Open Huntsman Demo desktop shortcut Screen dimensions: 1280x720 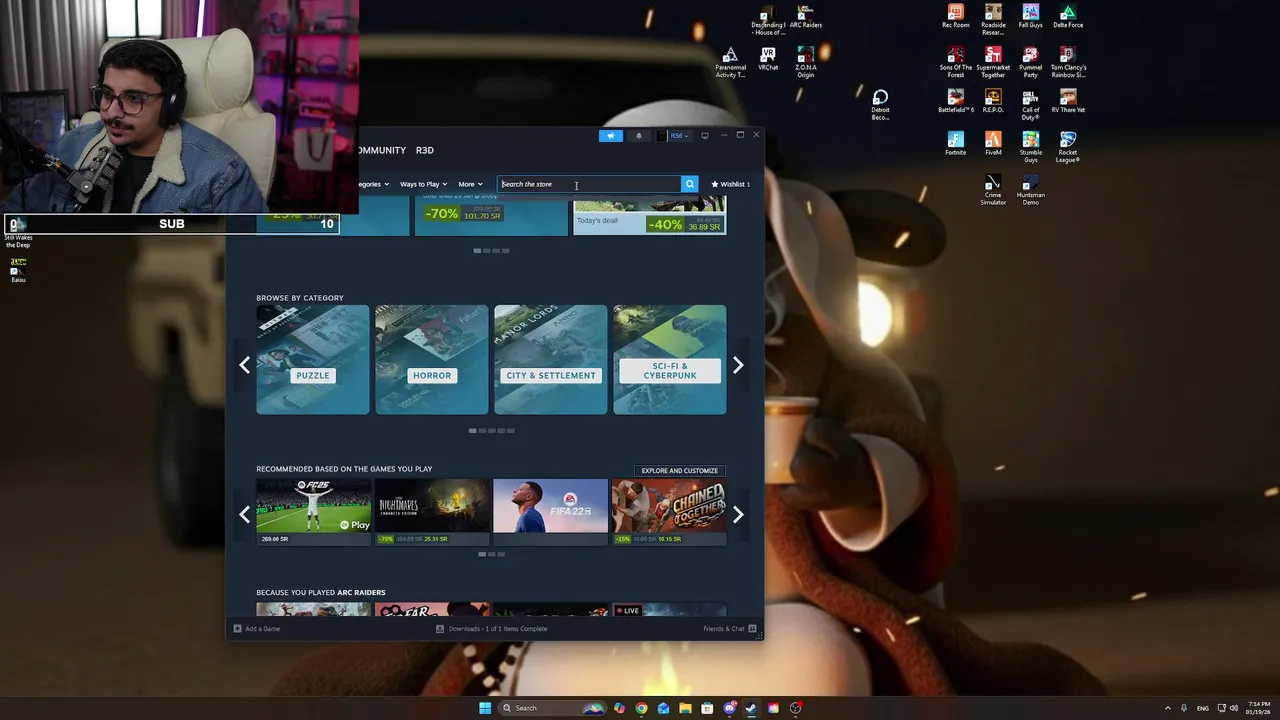1030,190
